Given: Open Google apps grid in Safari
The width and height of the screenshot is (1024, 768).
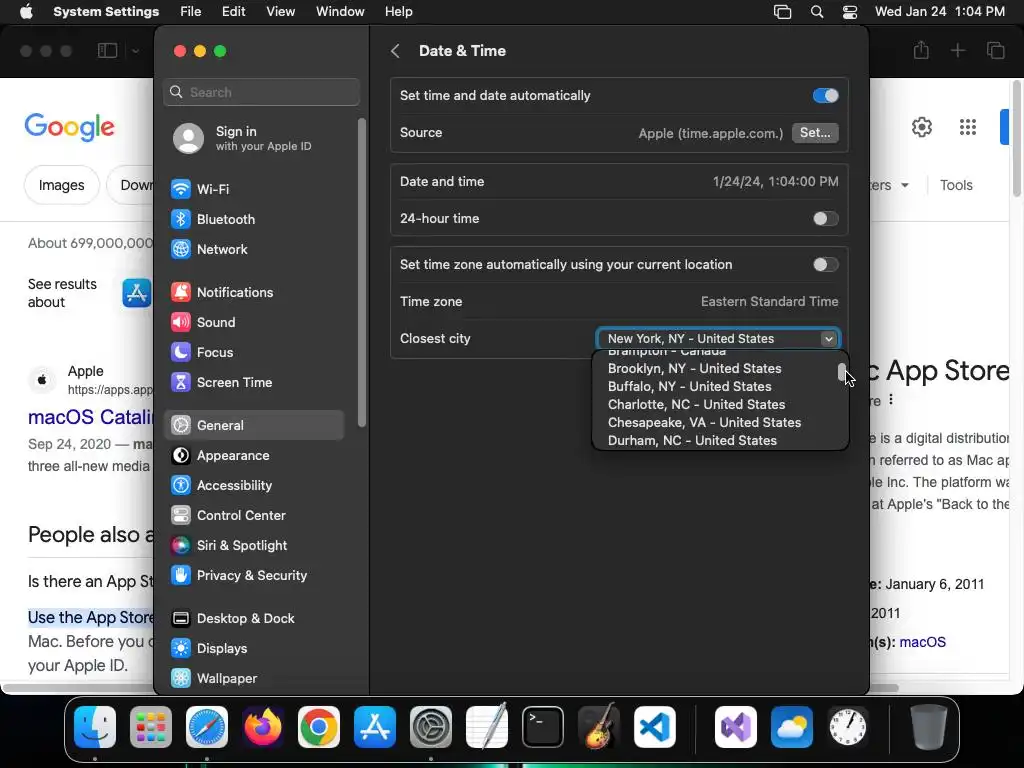Looking at the screenshot, I should click(x=968, y=127).
